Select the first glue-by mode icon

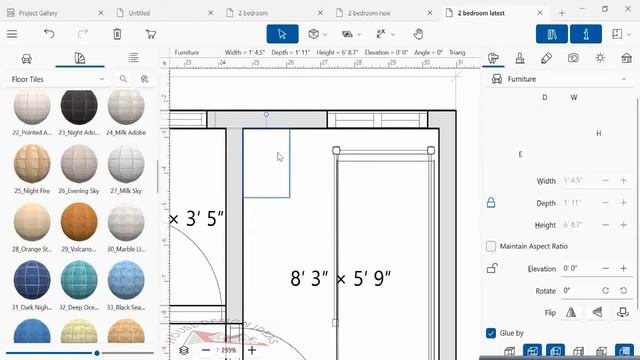click(x=509, y=351)
